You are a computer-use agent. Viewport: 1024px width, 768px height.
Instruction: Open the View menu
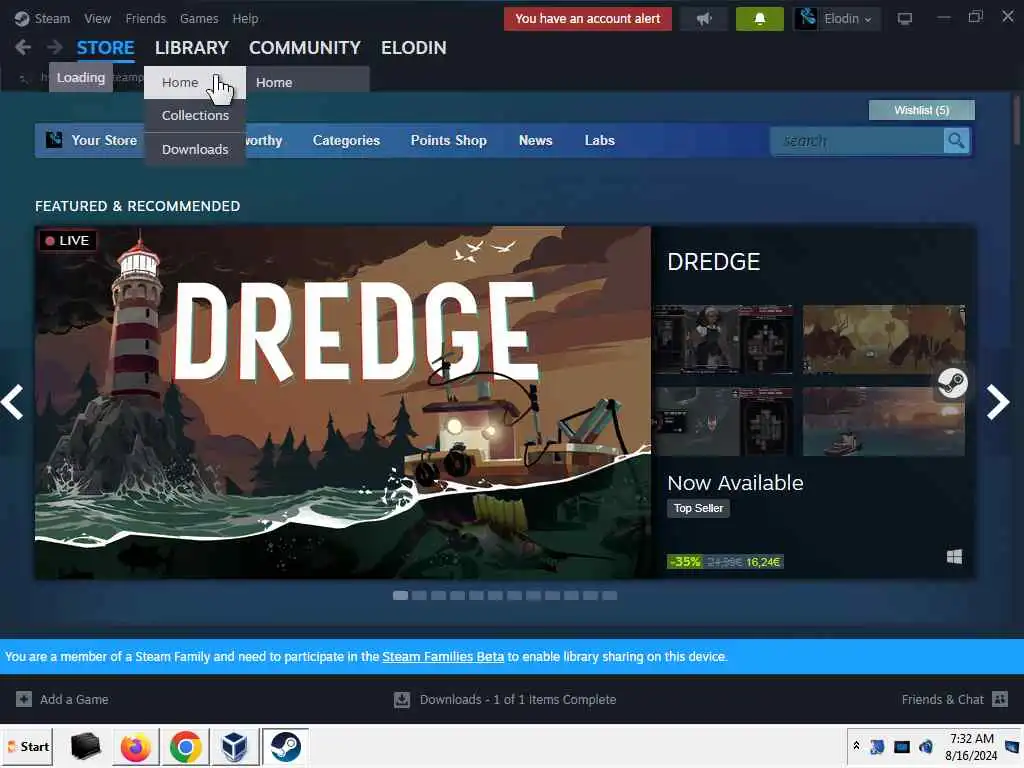point(97,18)
